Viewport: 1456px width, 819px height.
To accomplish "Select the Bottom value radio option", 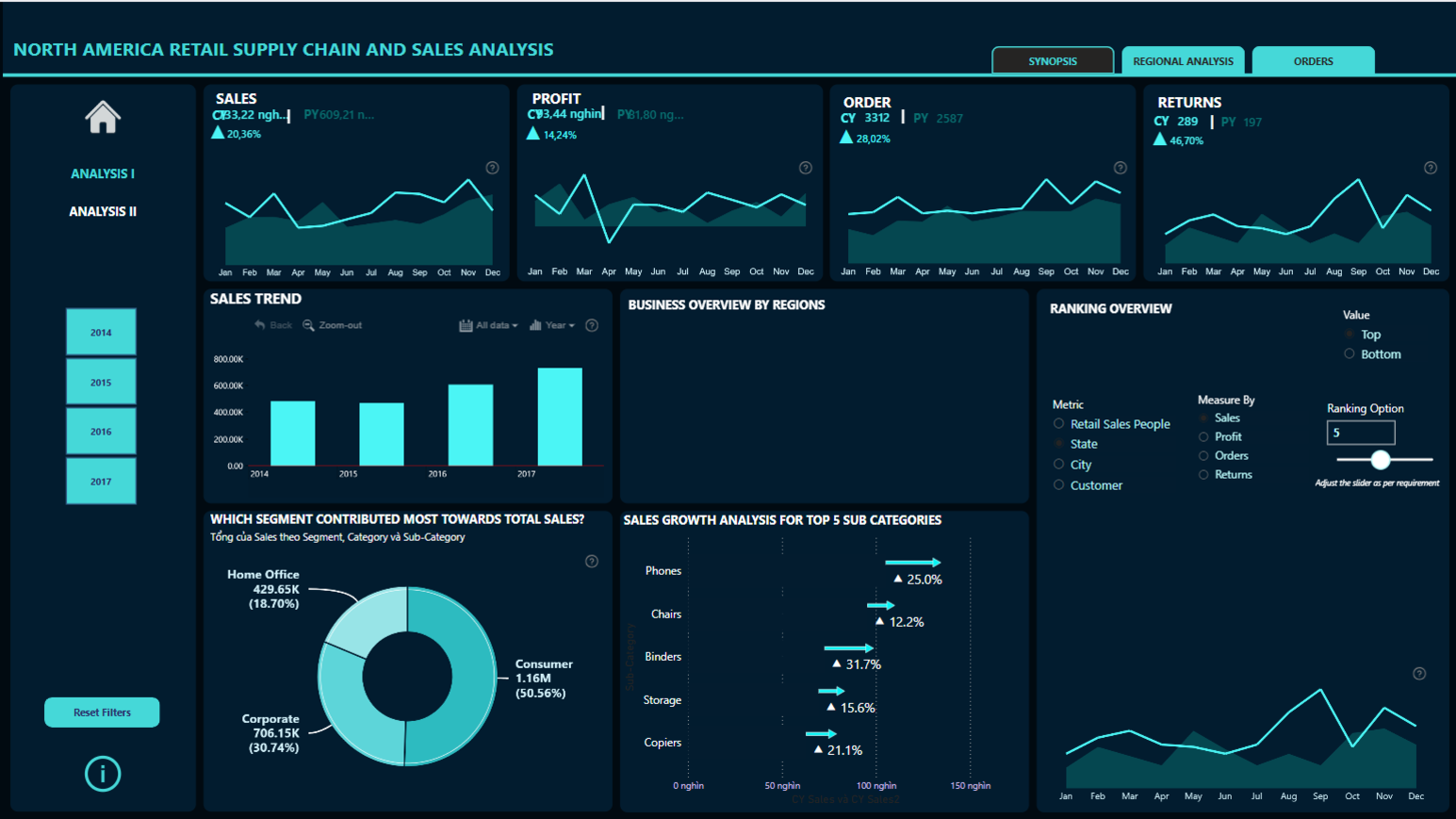I will click(x=1350, y=354).
